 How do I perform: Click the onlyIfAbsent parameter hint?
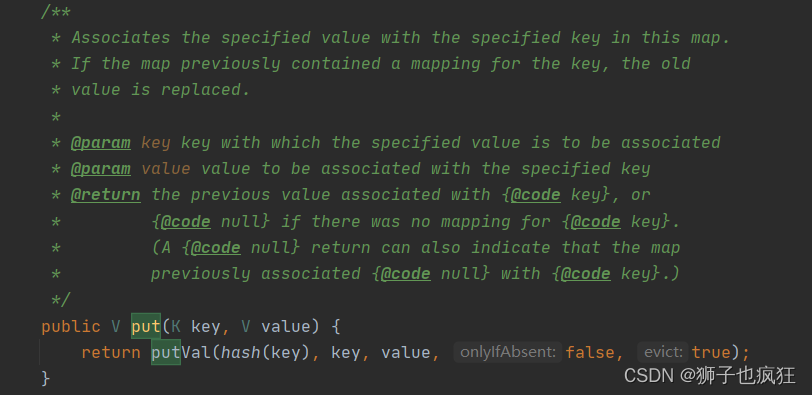tap(508, 353)
